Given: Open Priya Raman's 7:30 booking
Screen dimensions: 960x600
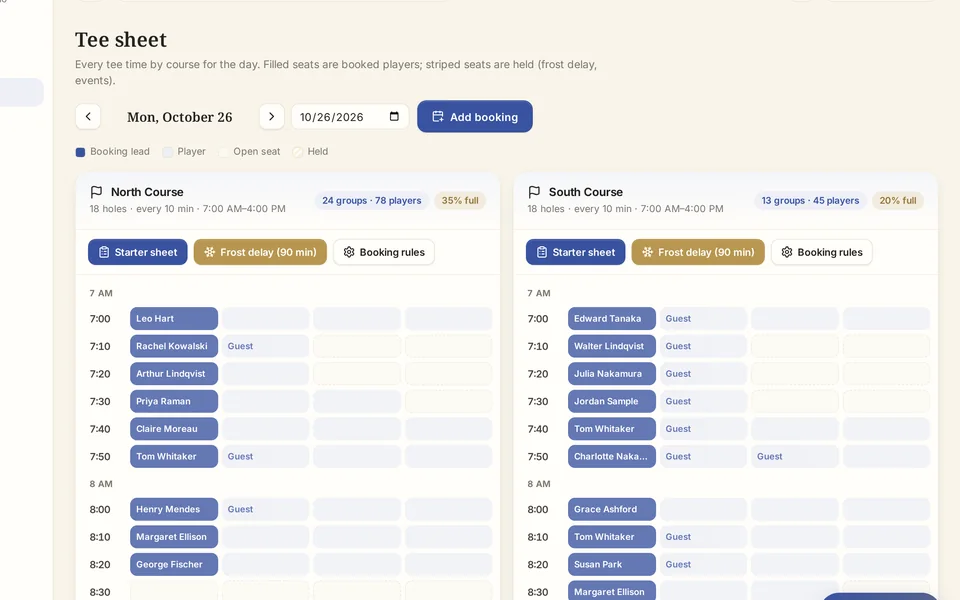Looking at the screenshot, I should tap(174, 401).
